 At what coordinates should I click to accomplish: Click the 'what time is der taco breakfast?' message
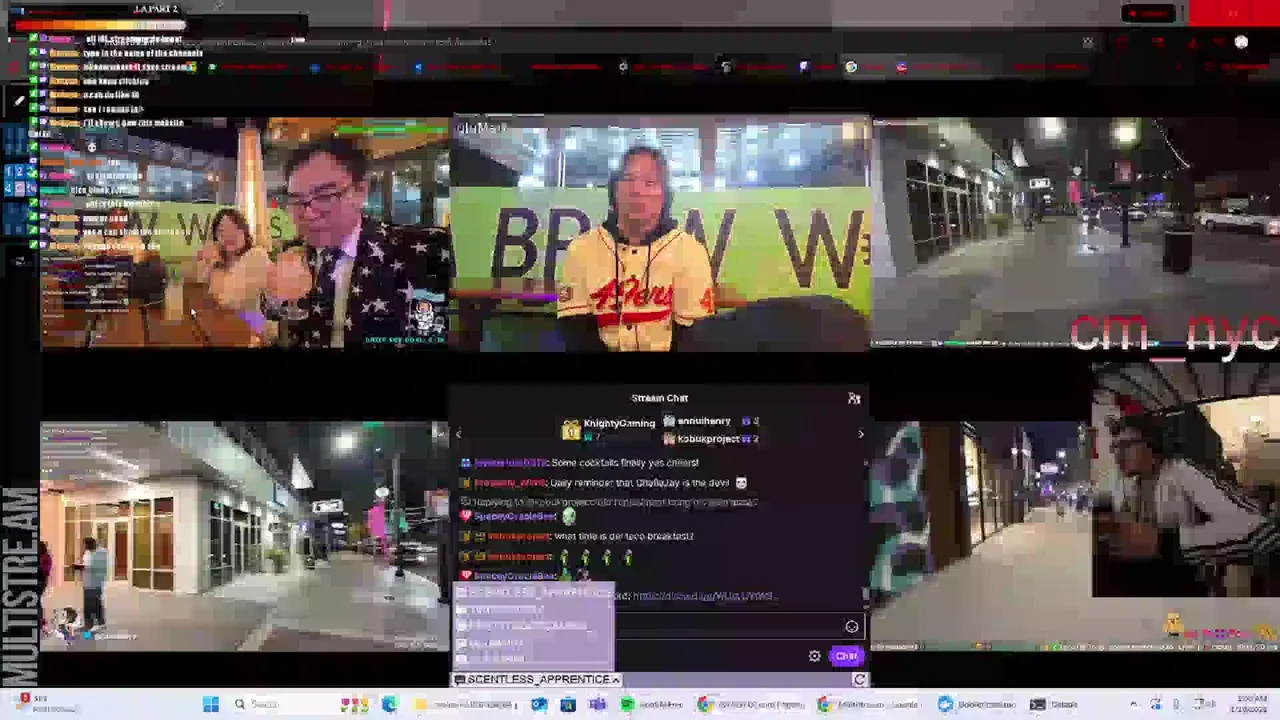623,537
